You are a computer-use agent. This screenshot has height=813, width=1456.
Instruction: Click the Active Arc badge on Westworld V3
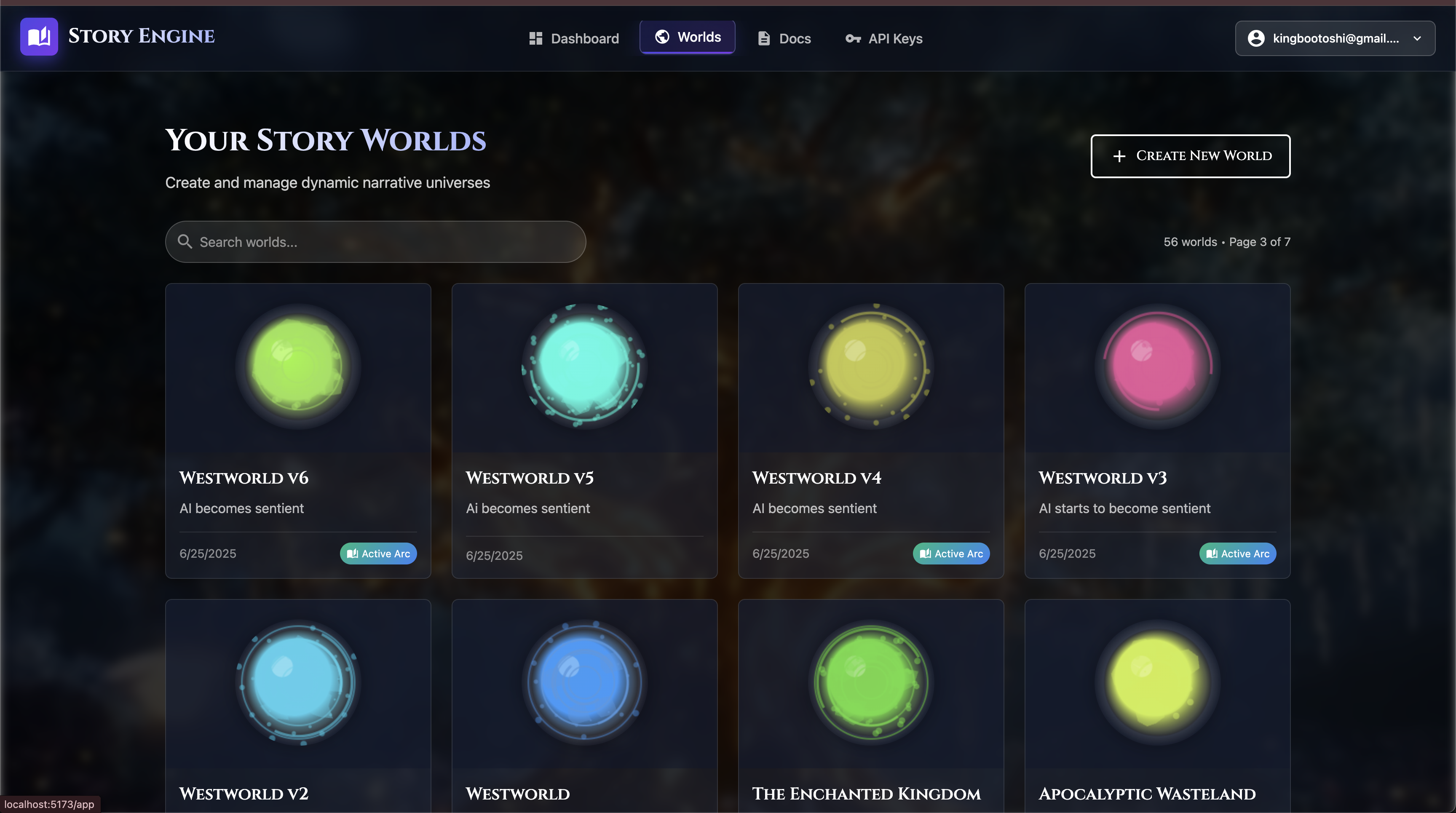(x=1237, y=554)
